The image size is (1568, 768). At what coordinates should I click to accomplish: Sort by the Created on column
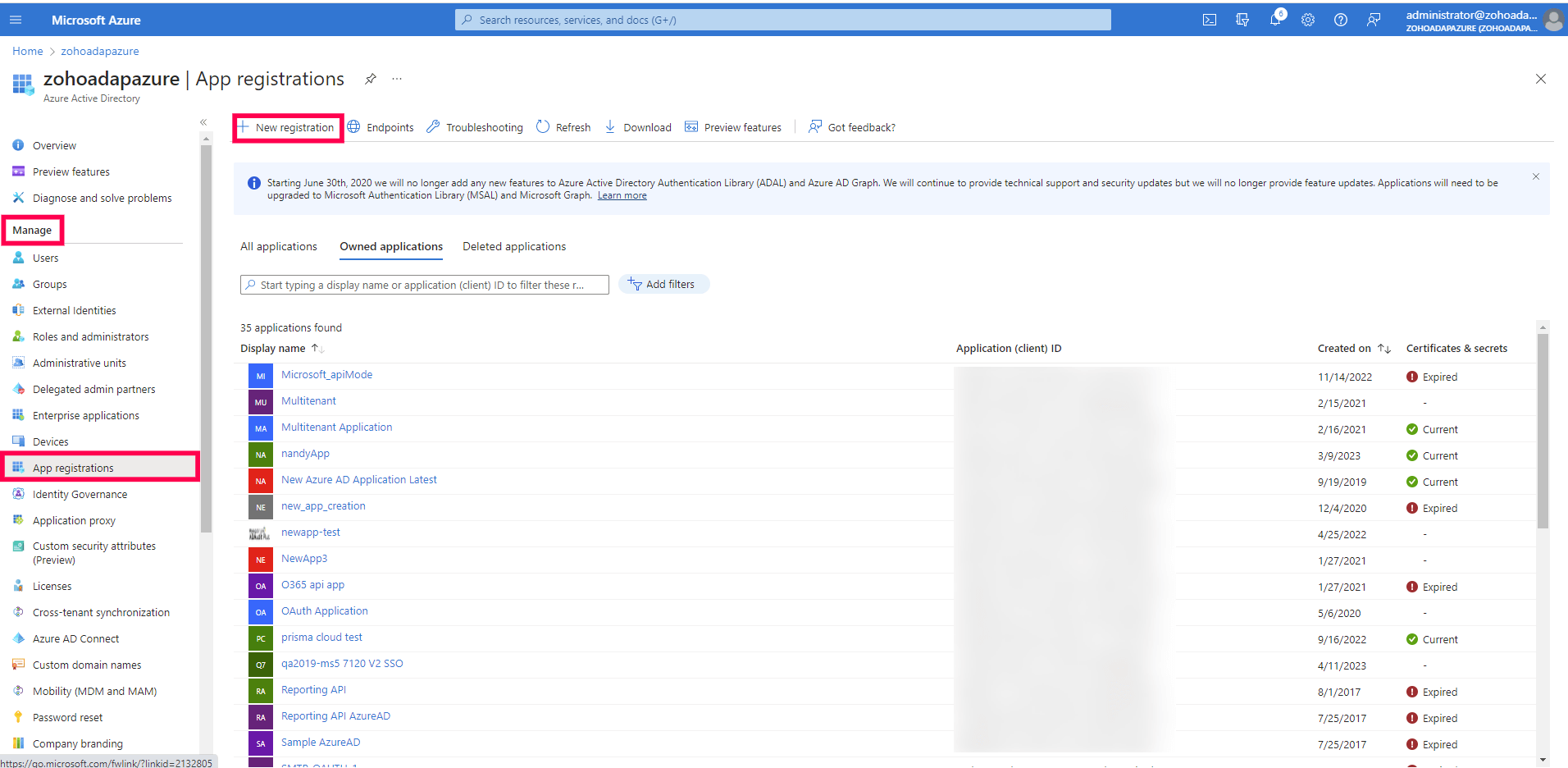(1354, 348)
